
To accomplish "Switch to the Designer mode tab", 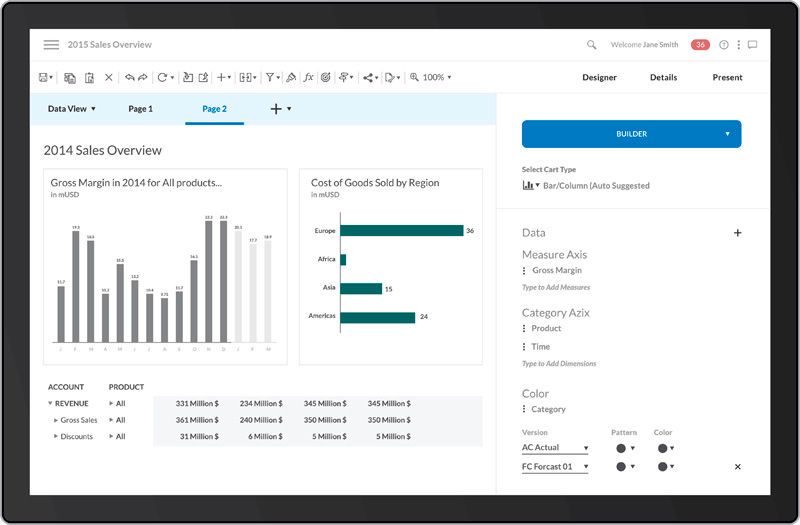I will pos(599,77).
